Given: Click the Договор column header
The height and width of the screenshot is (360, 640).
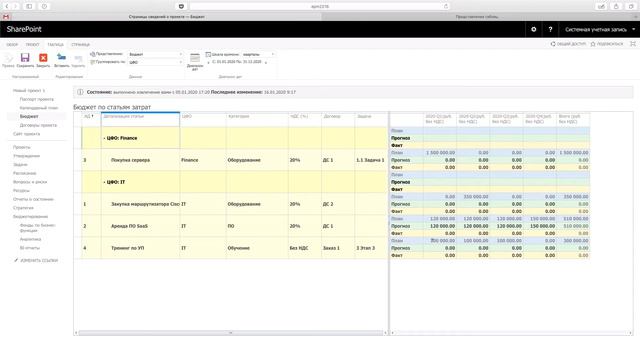Looking at the screenshot, I should pyautogui.click(x=338, y=119).
